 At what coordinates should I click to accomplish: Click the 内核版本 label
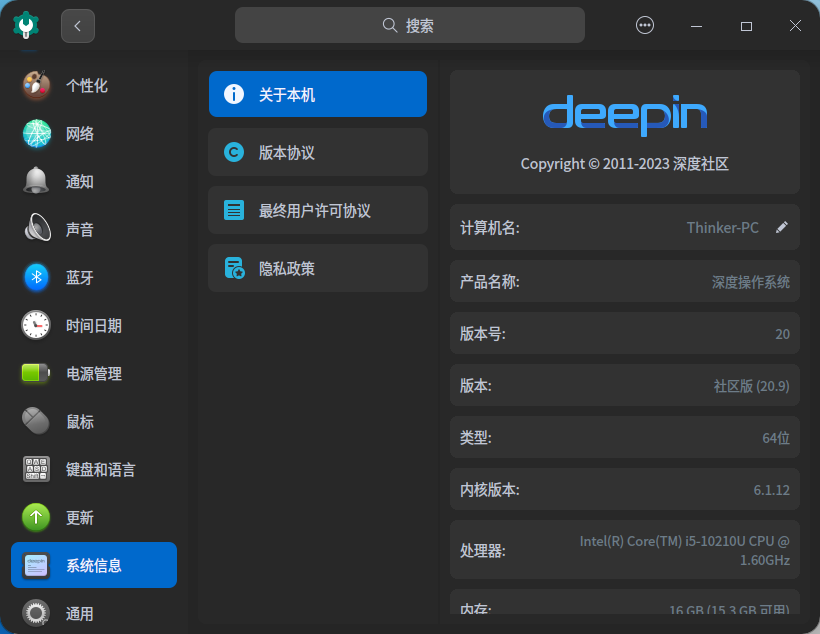489,490
